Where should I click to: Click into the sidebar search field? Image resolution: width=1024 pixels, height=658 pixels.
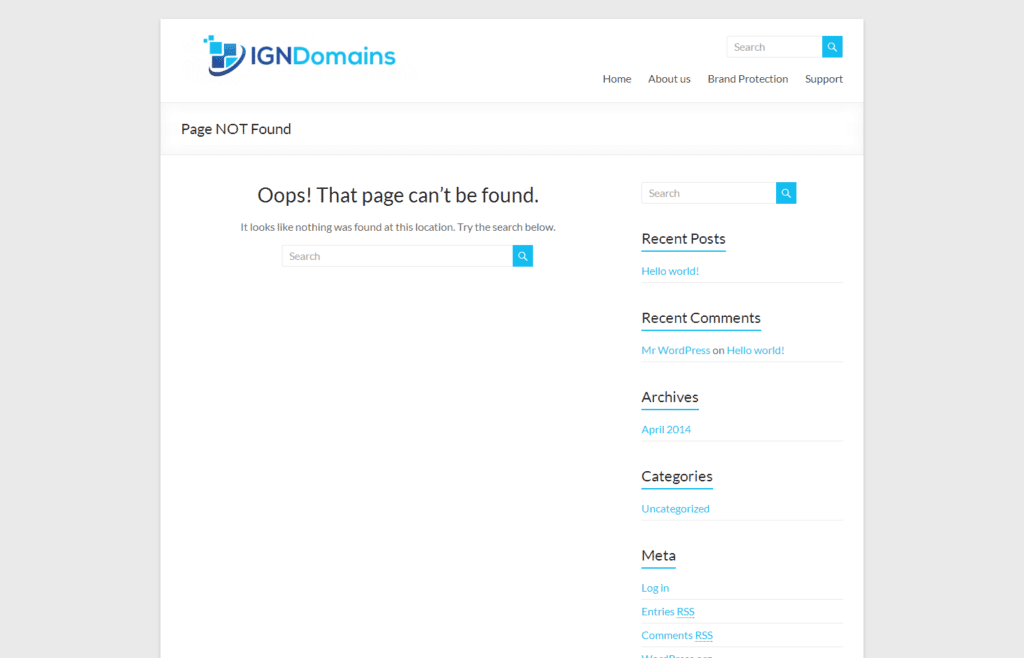point(708,193)
